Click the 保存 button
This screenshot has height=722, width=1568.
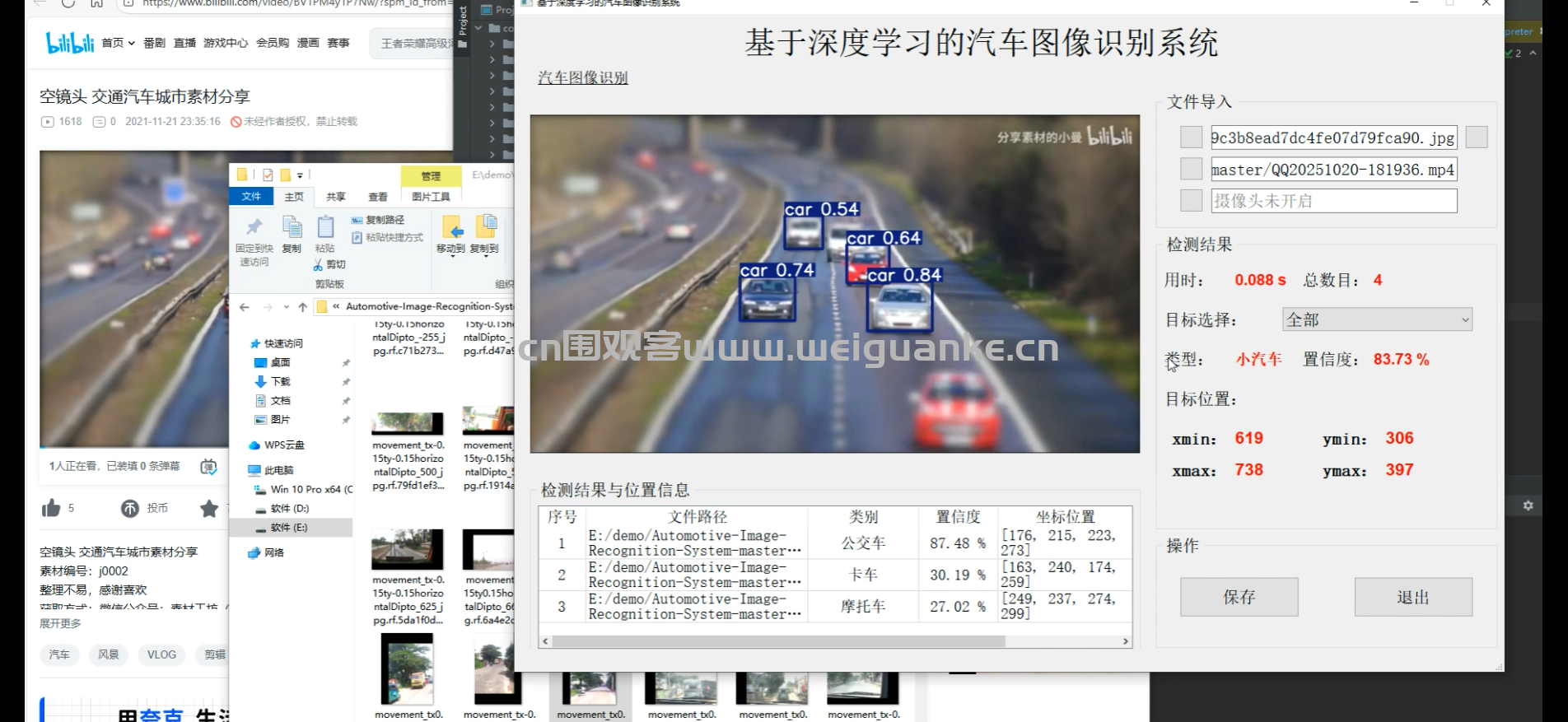(1239, 597)
